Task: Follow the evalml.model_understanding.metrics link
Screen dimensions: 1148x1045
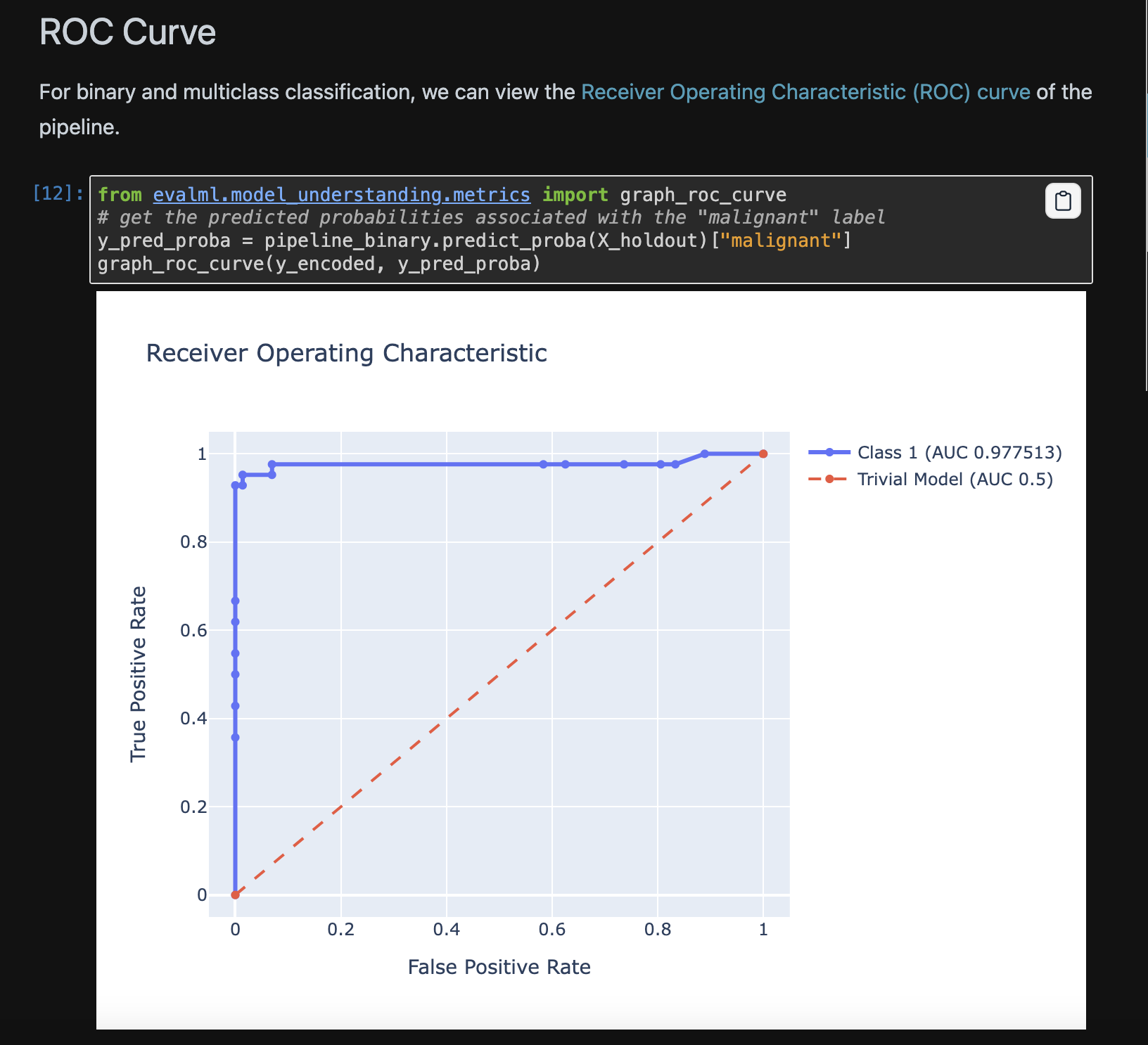Action: click(x=341, y=195)
